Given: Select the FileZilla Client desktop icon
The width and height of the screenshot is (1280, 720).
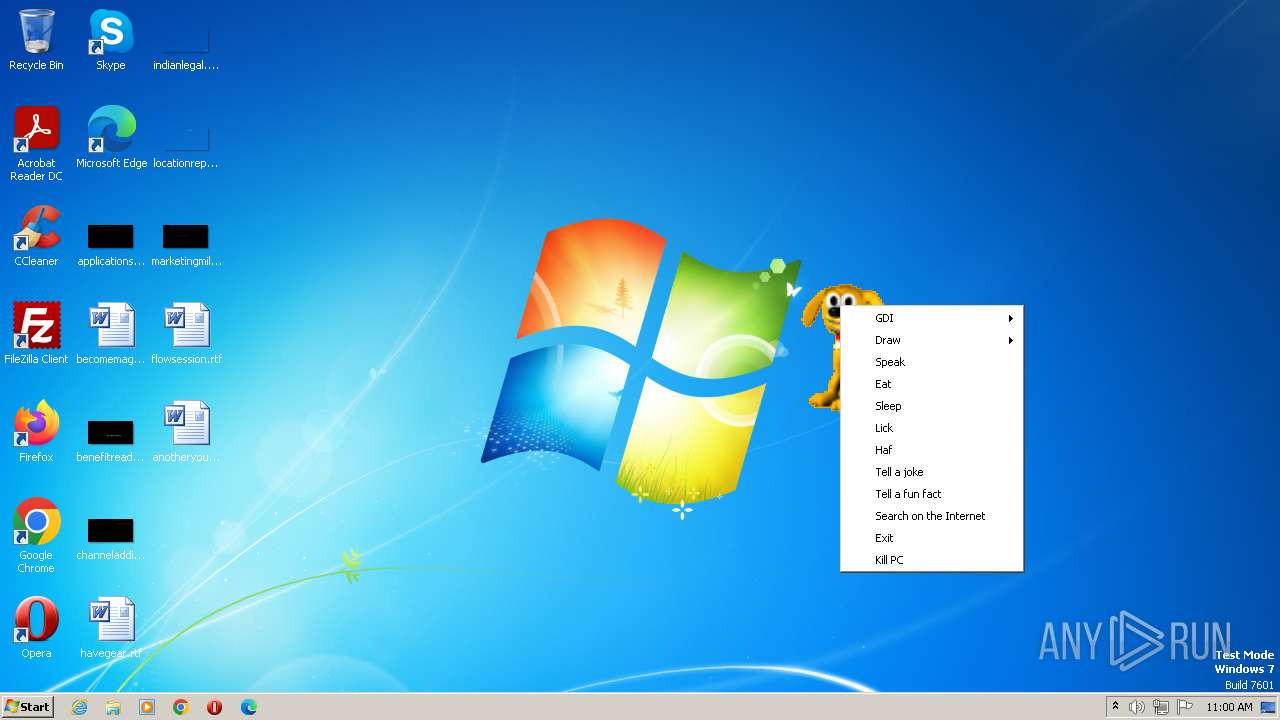Looking at the screenshot, I should [x=36, y=334].
